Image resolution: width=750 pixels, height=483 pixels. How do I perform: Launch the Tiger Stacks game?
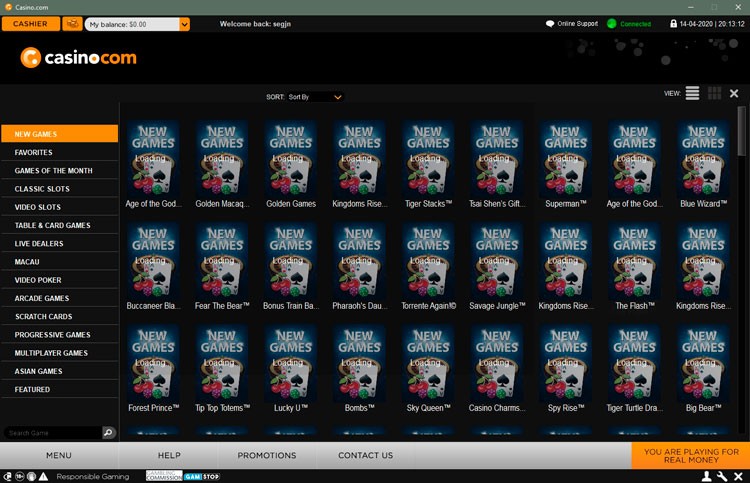[x=428, y=164]
